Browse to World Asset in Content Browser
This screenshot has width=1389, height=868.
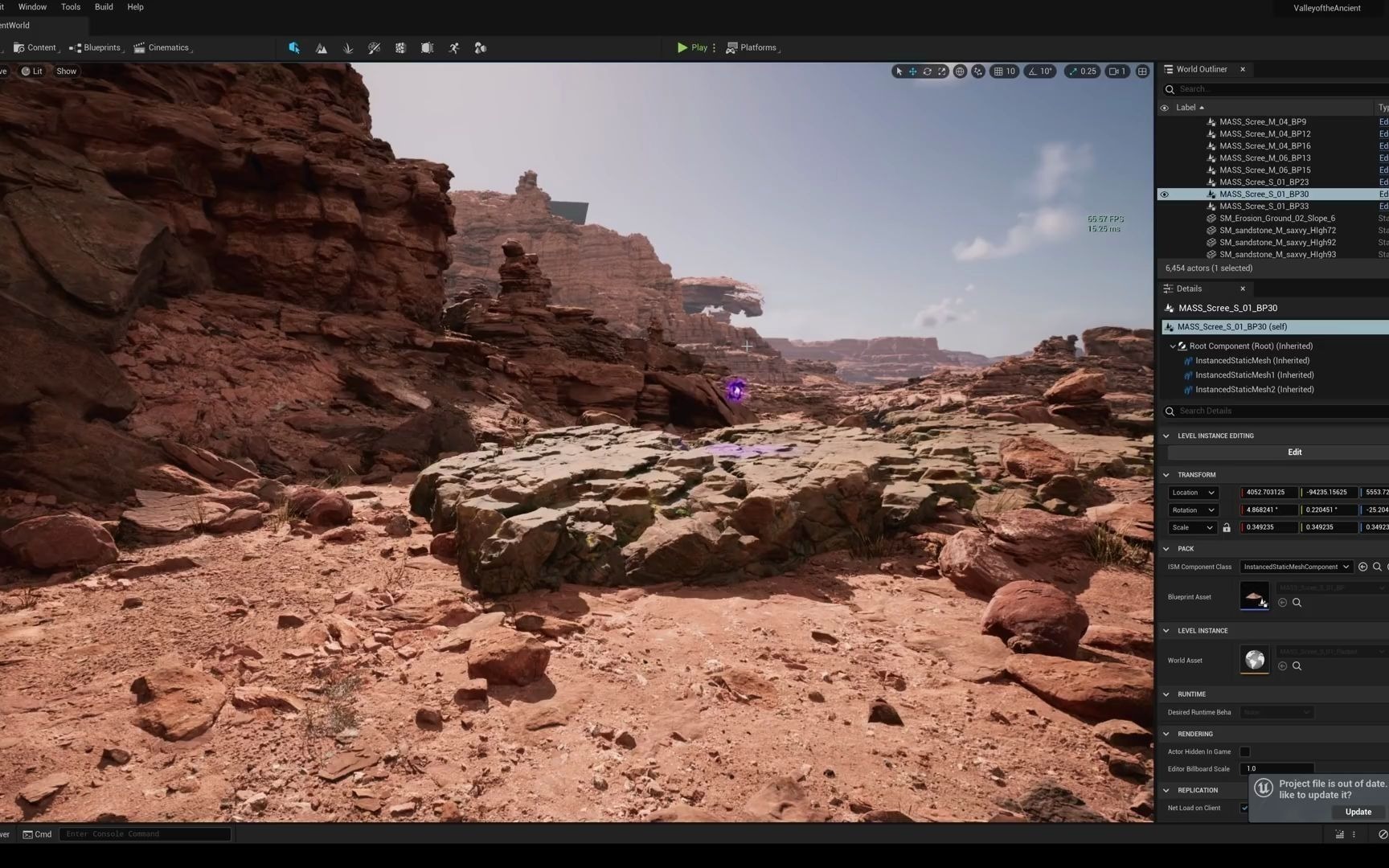coord(1297,666)
